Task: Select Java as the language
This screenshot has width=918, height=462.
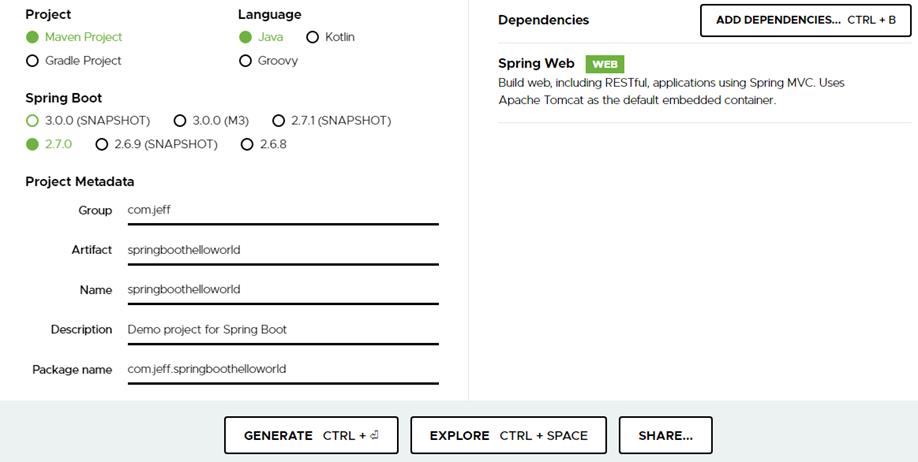Action: (x=246, y=37)
